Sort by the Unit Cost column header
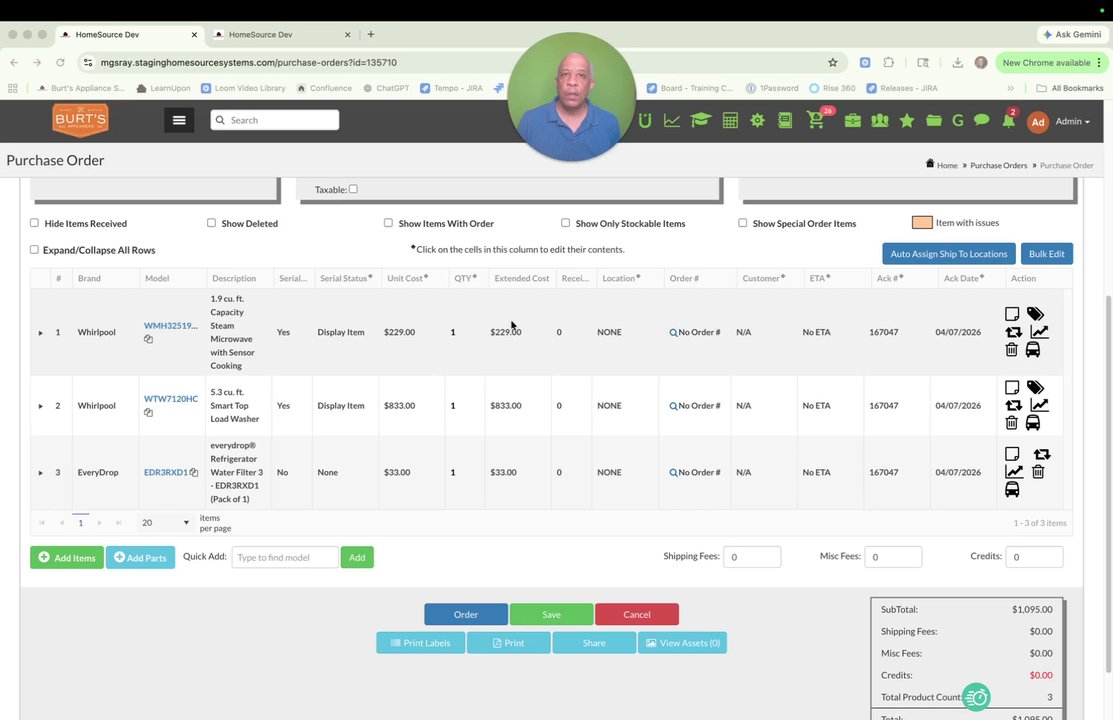Screen dimensions: 1113x720 (x=405, y=278)
